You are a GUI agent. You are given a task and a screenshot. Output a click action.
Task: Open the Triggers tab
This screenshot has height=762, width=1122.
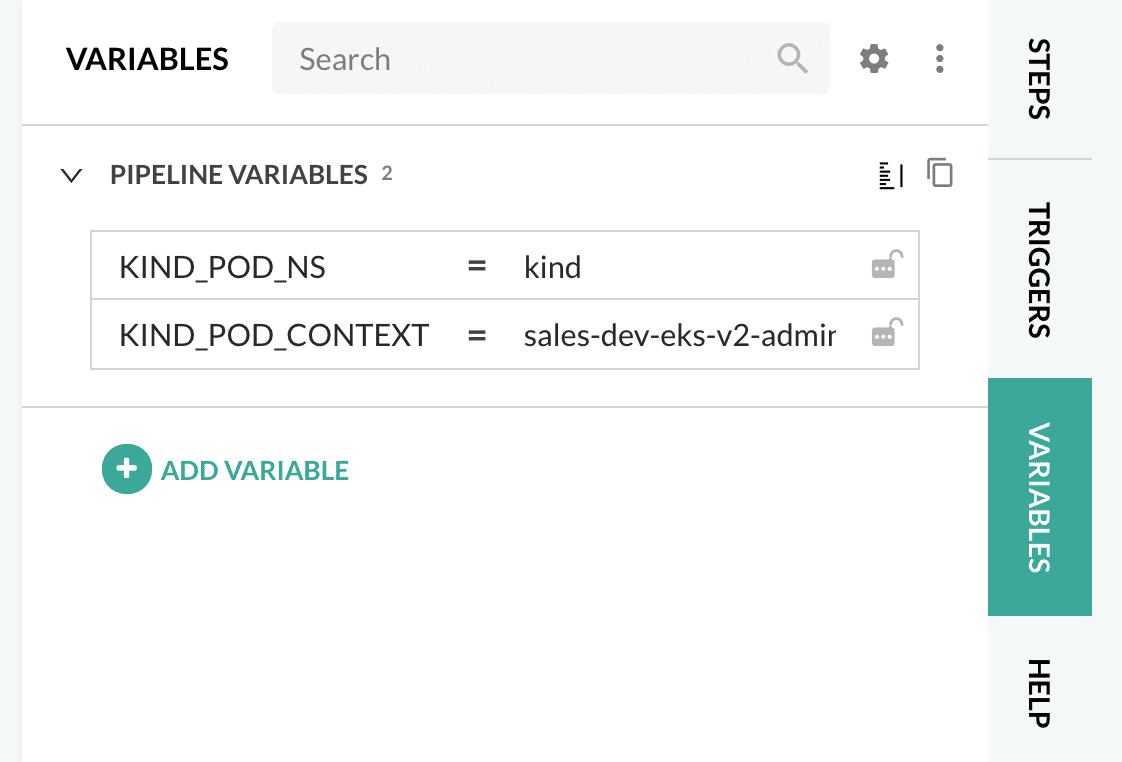tap(1039, 269)
